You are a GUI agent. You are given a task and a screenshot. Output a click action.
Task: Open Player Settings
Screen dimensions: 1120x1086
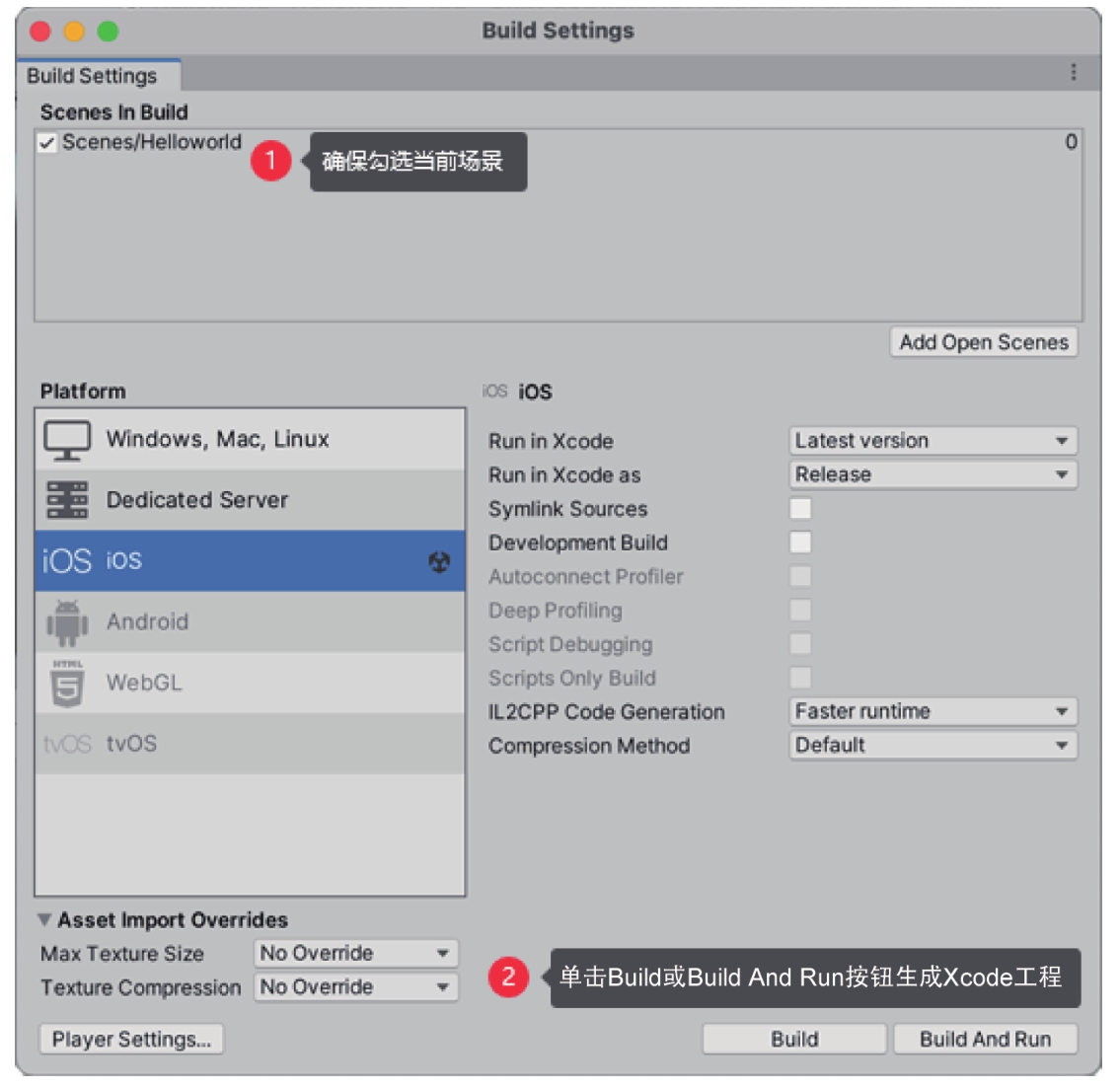(131, 1040)
